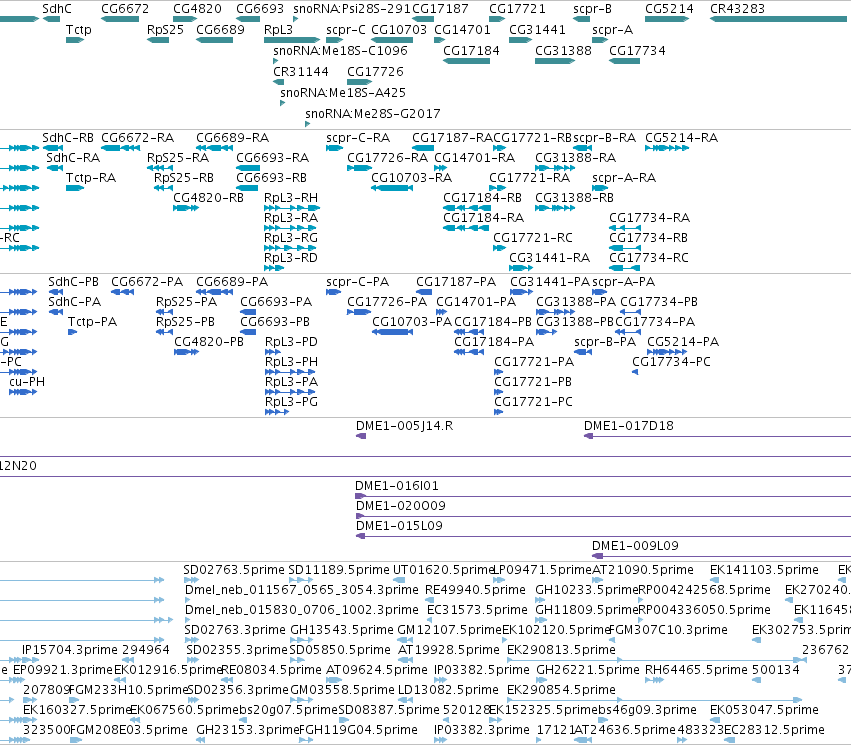Click the scpr-A gene label

click(x=612, y=30)
